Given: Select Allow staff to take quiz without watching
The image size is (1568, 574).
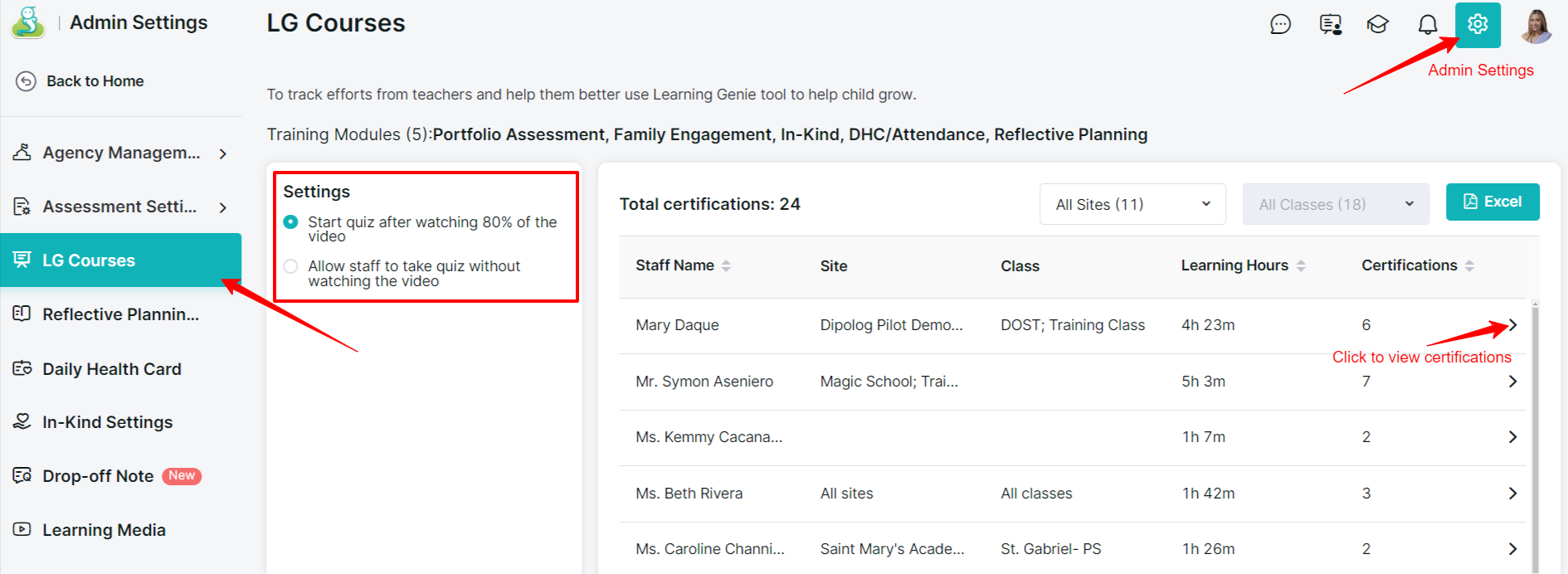Looking at the screenshot, I should 290,266.
